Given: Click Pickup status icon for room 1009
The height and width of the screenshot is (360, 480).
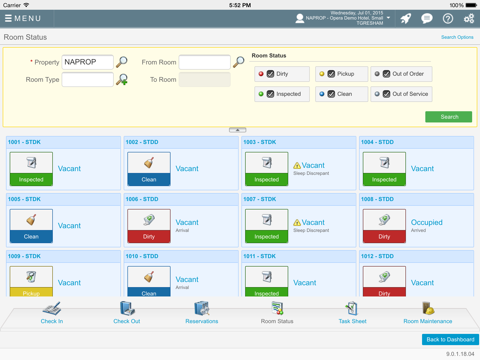Looking at the screenshot, I should coord(31,281).
